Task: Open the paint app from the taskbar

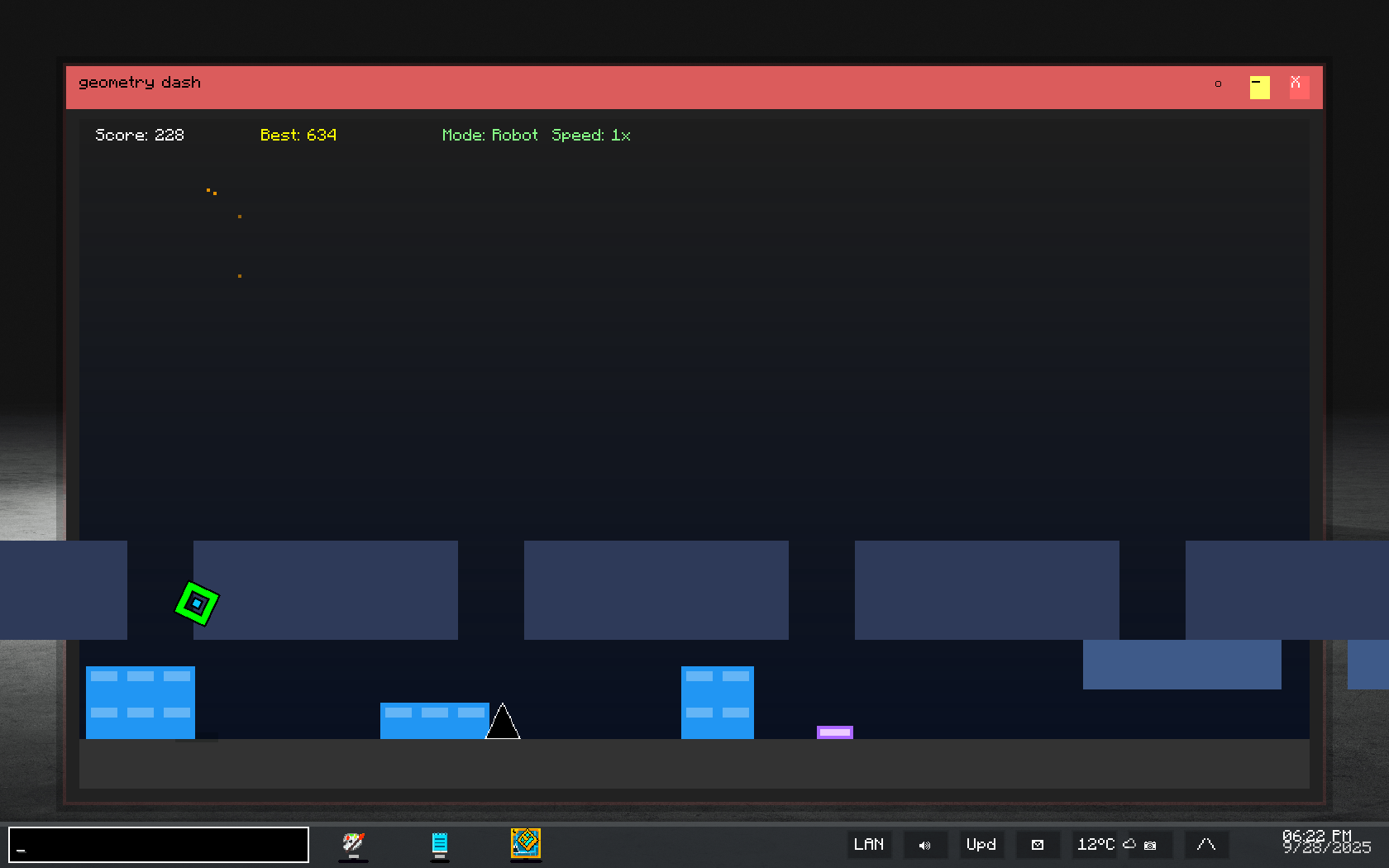Action: click(x=353, y=844)
